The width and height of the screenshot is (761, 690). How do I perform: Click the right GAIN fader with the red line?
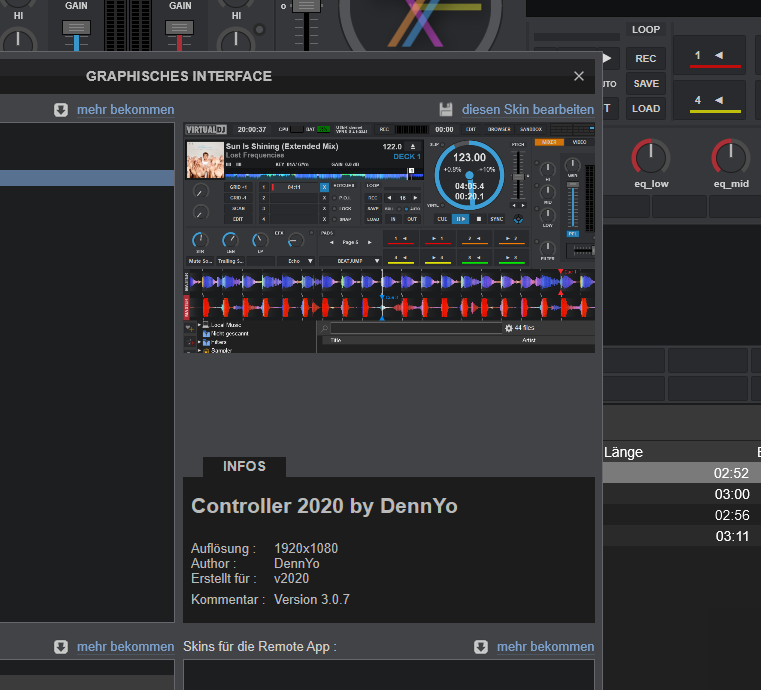180,28
